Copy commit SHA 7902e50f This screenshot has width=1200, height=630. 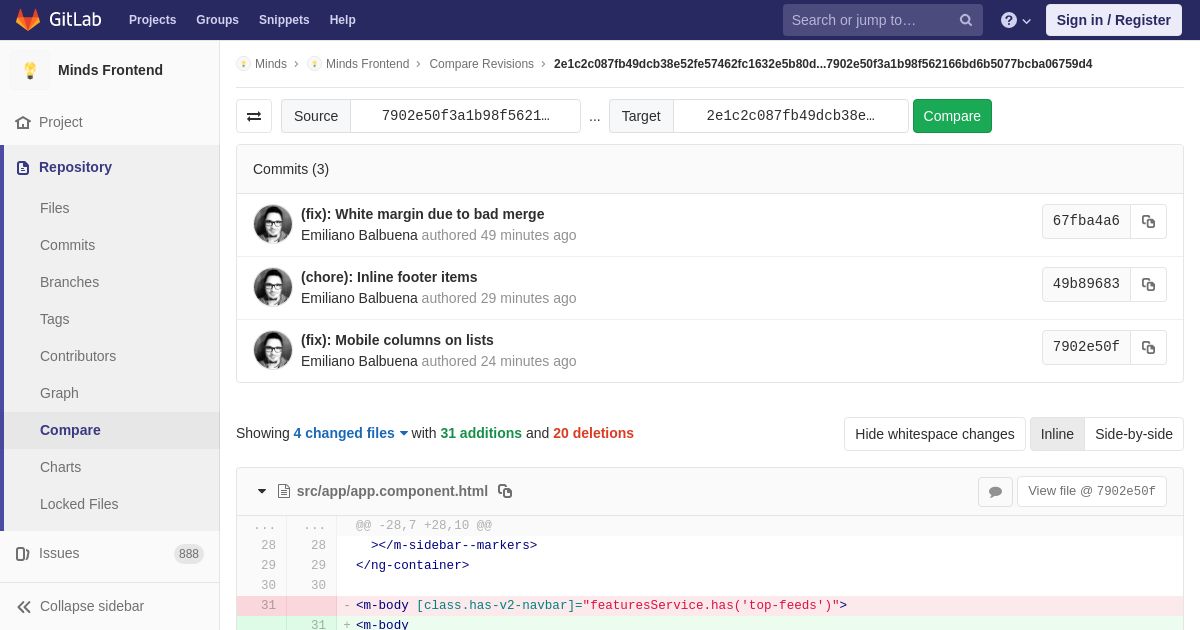[1148, 347]
